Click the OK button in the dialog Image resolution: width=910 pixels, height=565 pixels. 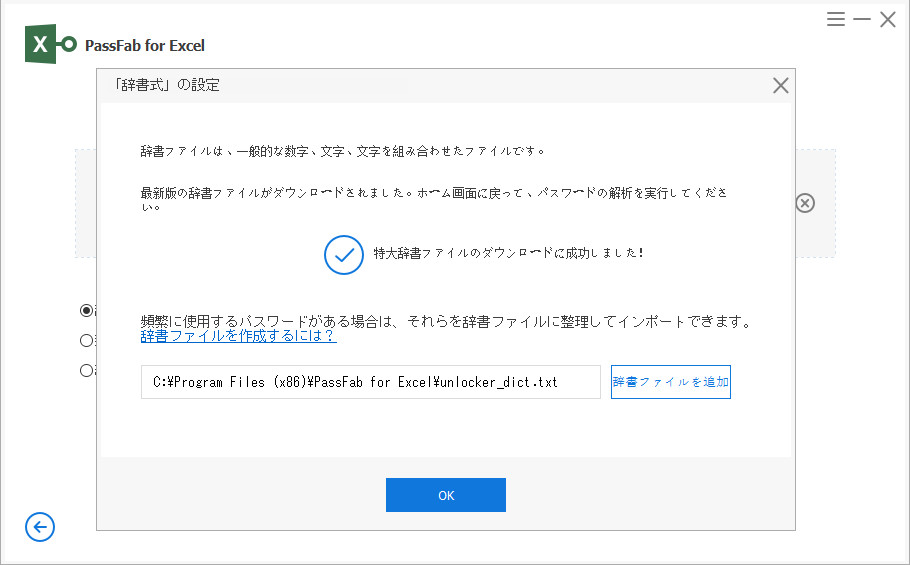pos(446,495)
